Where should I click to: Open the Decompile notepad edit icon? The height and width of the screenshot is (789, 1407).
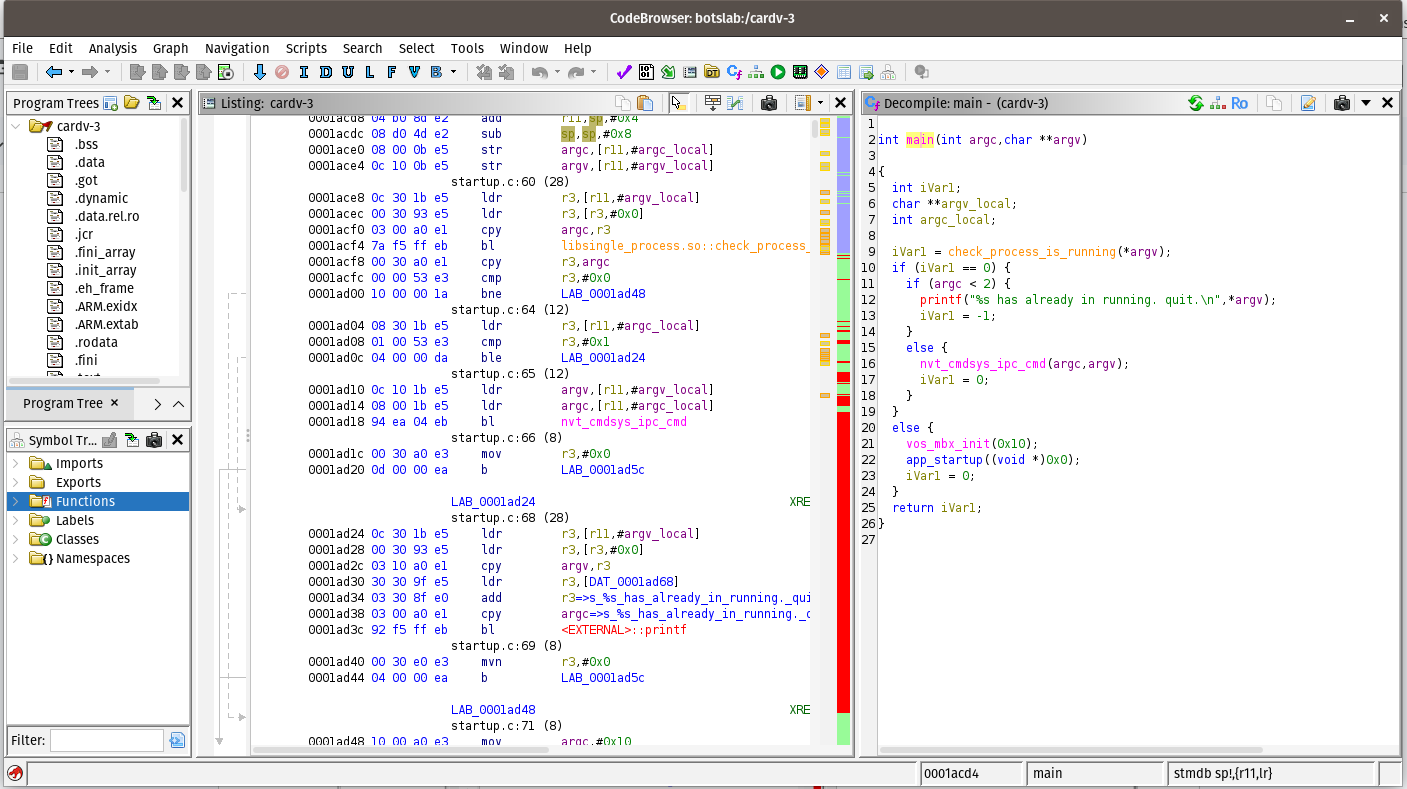click(1308, 103)
